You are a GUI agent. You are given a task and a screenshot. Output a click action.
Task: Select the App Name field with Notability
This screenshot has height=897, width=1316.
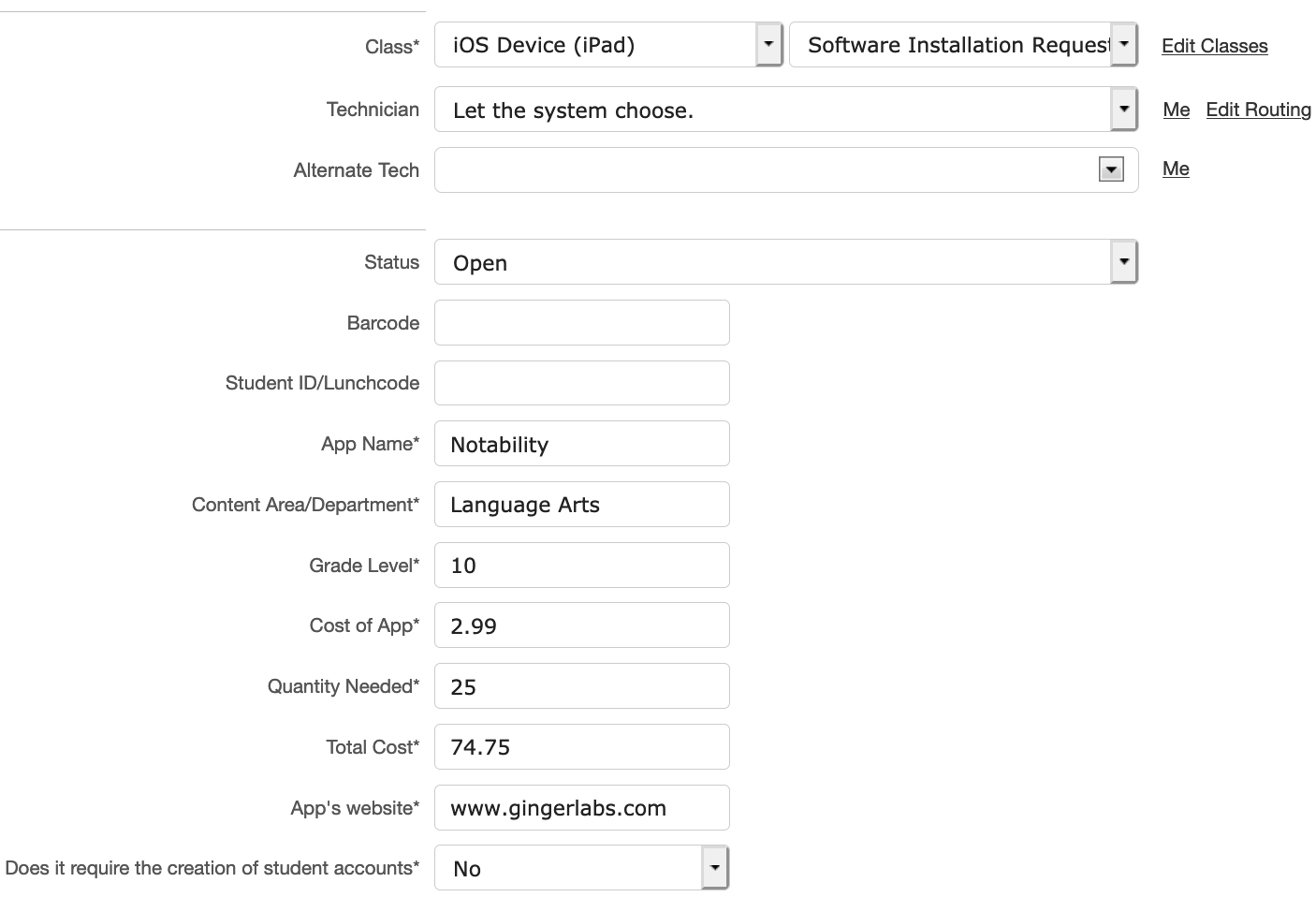coord(581,444)
